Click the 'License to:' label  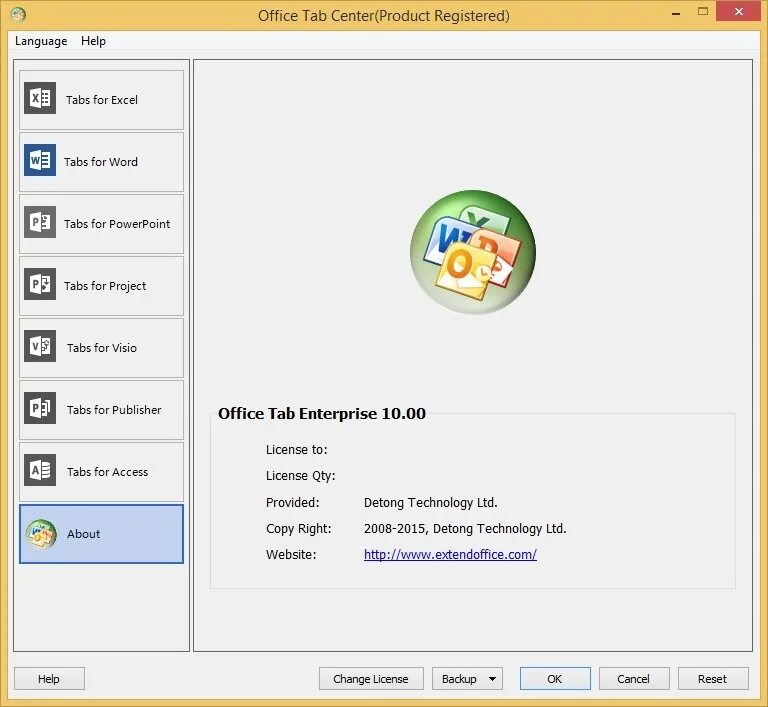(296, 450)
